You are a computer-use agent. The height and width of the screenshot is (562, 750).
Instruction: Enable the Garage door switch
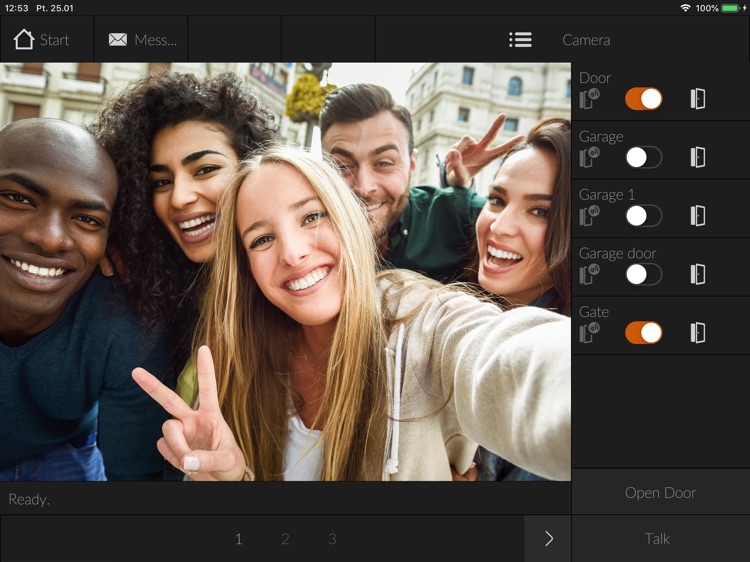coord(644,274)
